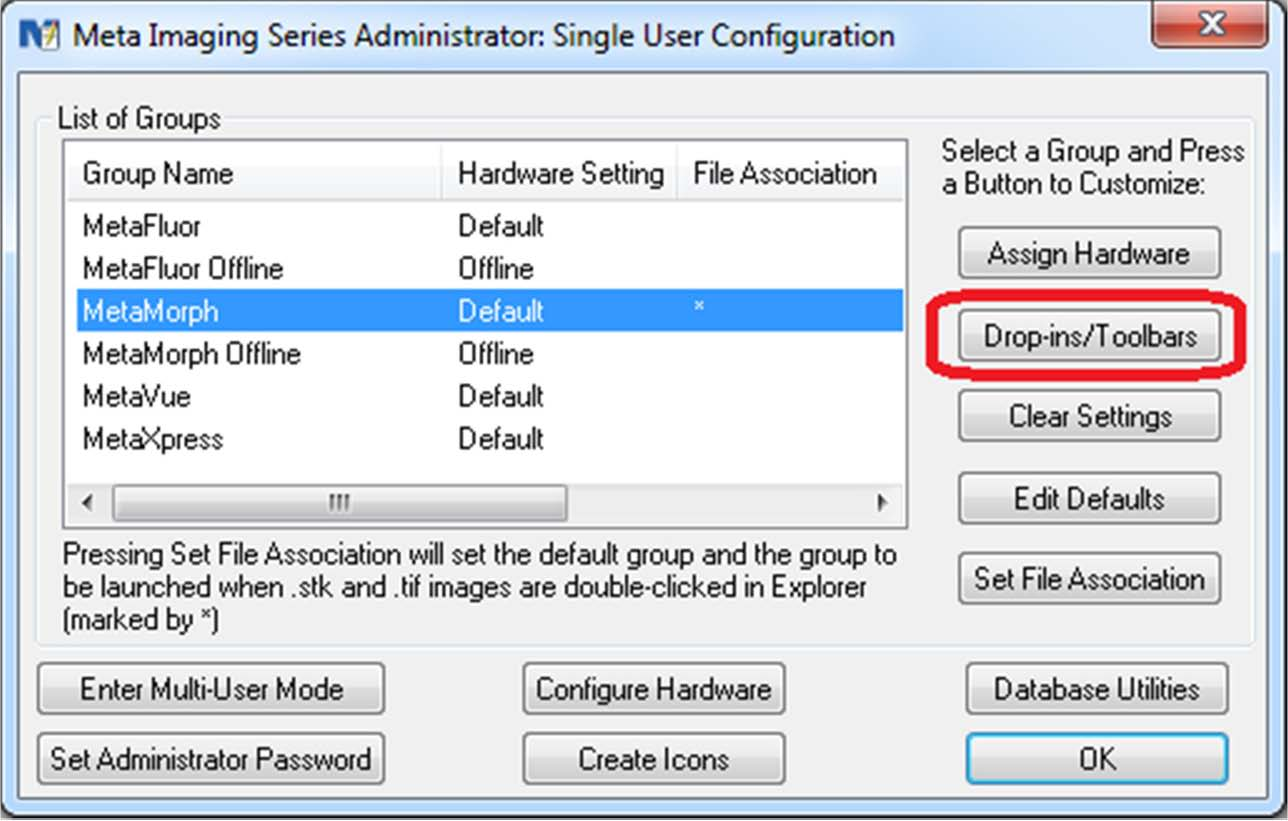Click the Create Icons button
This screenshot has width=1288, height=821.
(653, 759)
